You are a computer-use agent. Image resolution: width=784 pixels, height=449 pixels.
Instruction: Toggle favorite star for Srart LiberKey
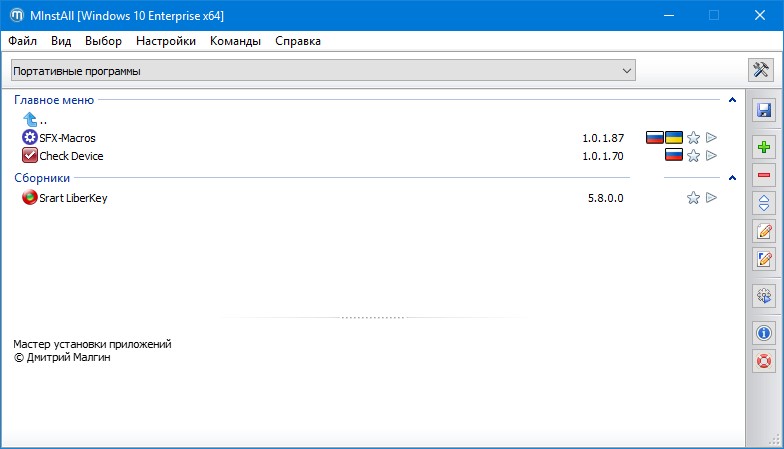[693, 198]
